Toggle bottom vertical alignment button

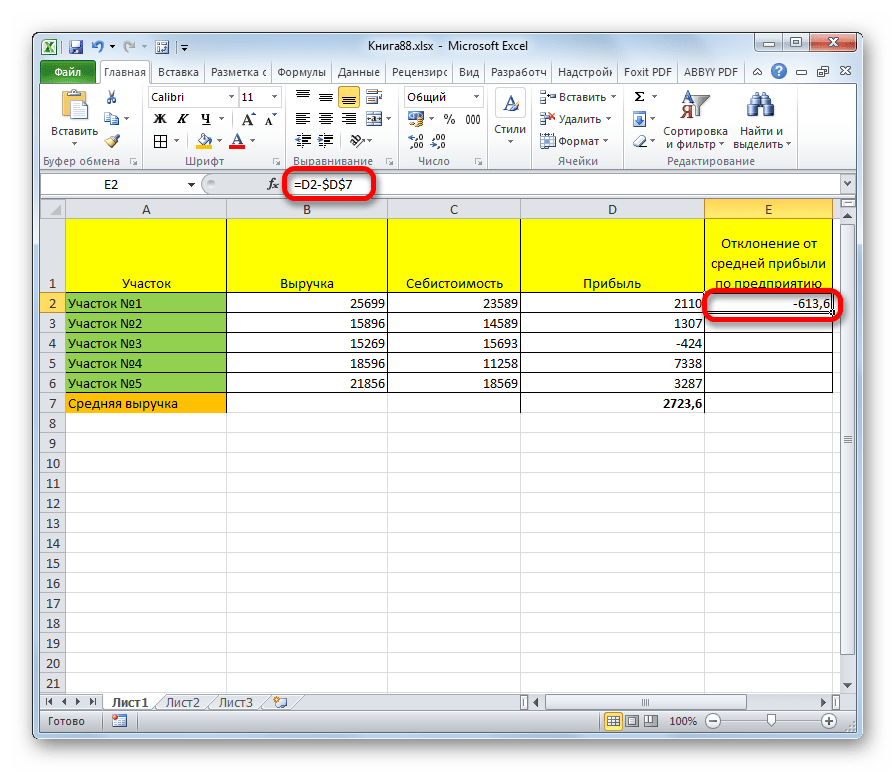[349, 97]
